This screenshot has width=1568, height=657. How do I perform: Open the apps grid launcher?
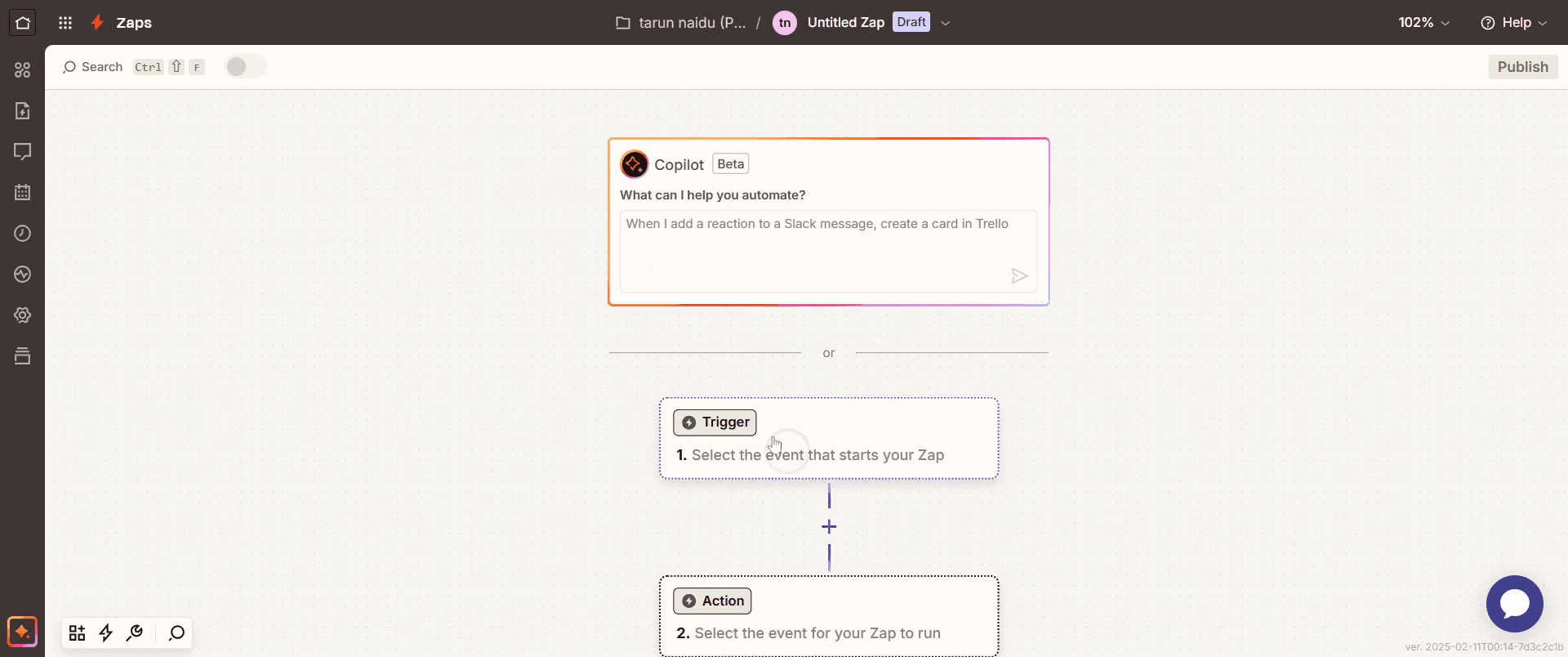(65, 23)
